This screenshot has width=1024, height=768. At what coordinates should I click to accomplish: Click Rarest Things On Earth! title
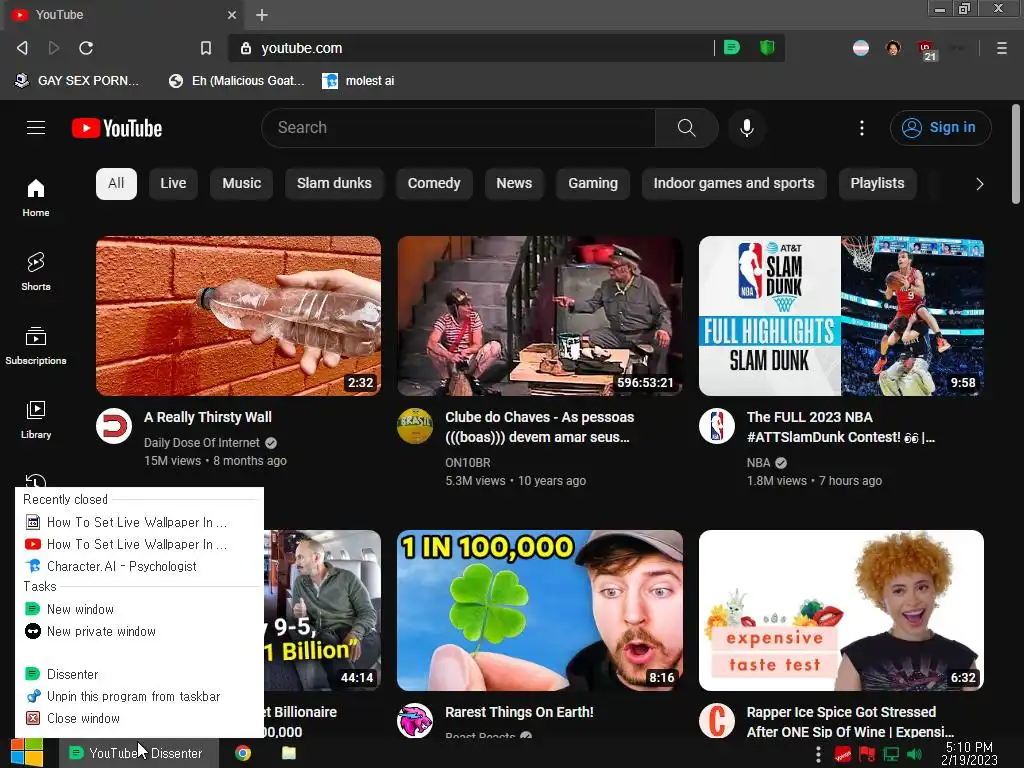(519, 712)
